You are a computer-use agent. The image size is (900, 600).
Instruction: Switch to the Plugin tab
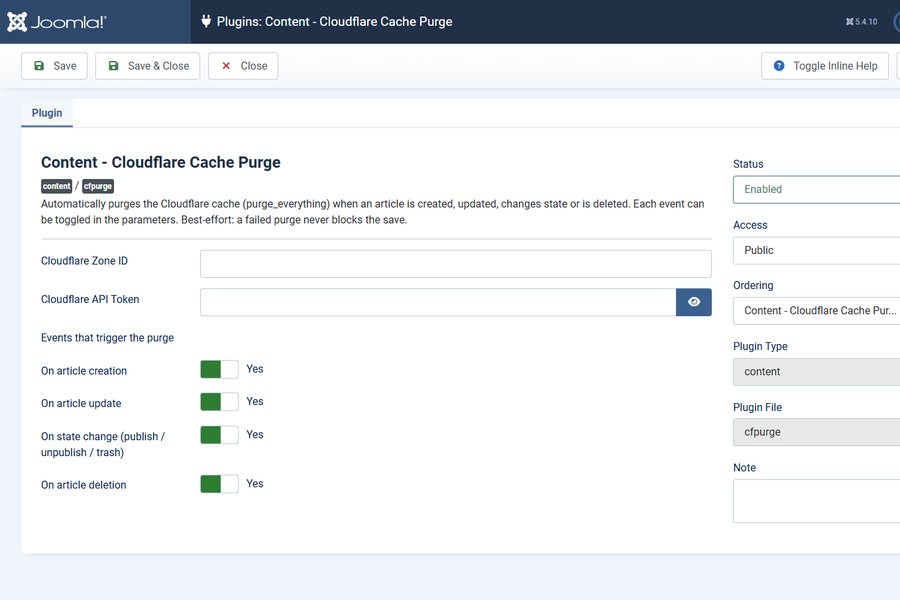tap(47, 113)
